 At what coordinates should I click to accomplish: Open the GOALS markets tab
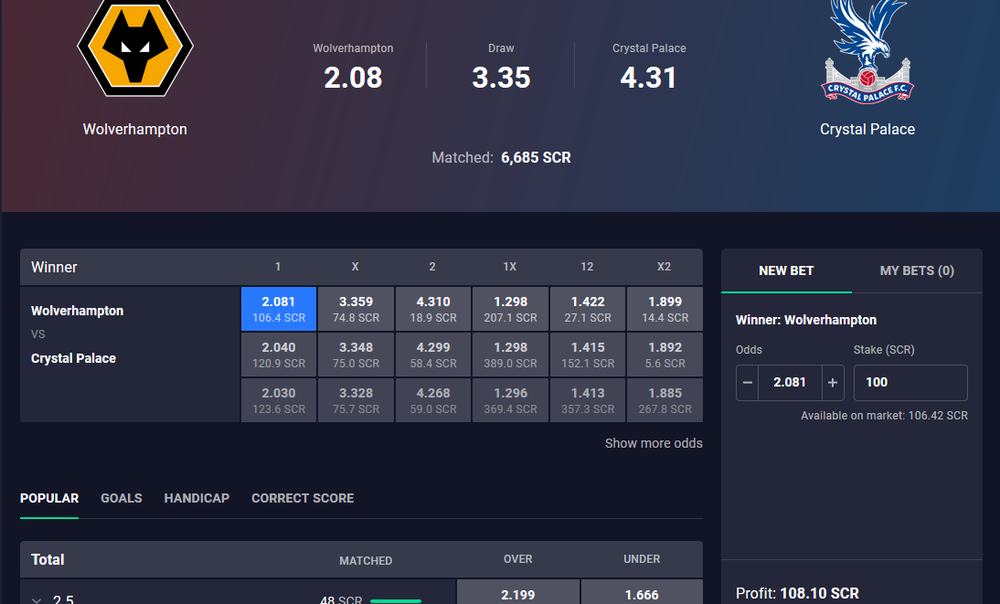coord(121,498)
